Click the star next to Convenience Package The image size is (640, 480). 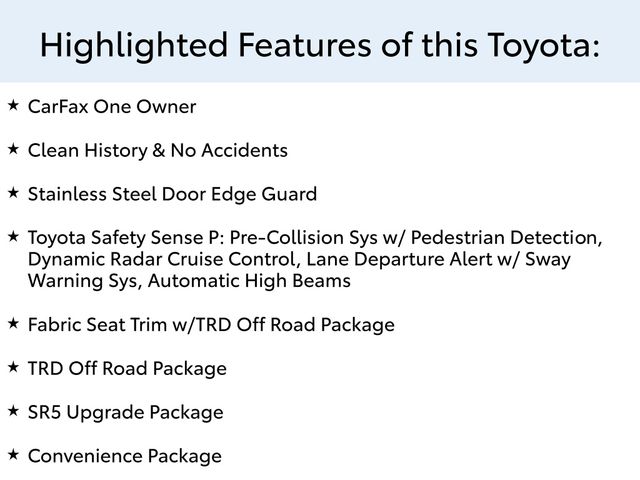coord(12,453)
